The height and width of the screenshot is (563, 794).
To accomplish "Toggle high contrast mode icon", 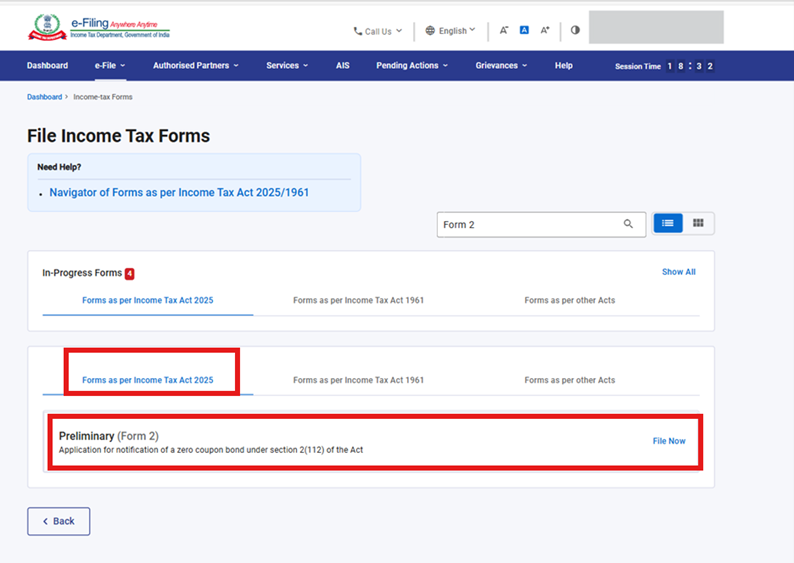I will click(575, 30).
